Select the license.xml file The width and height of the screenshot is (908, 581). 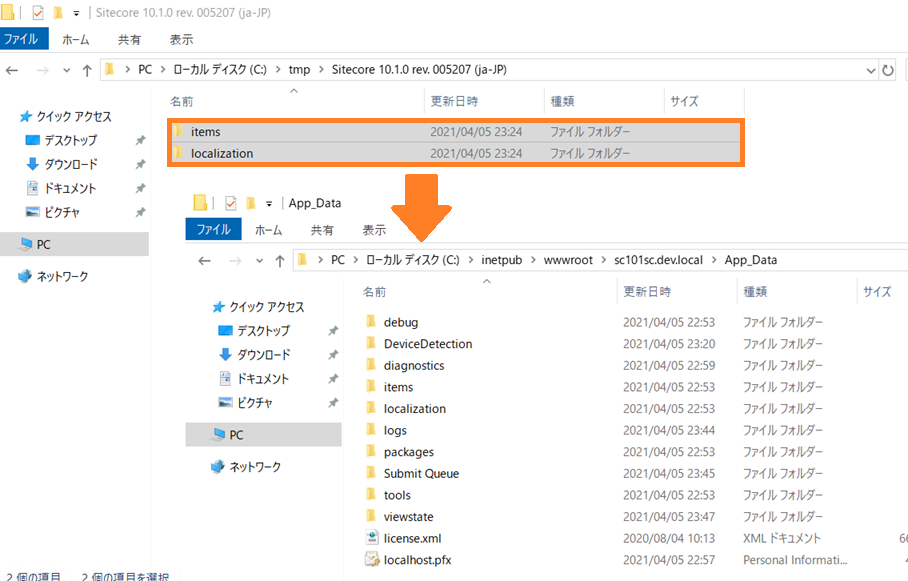pos(412,538)
